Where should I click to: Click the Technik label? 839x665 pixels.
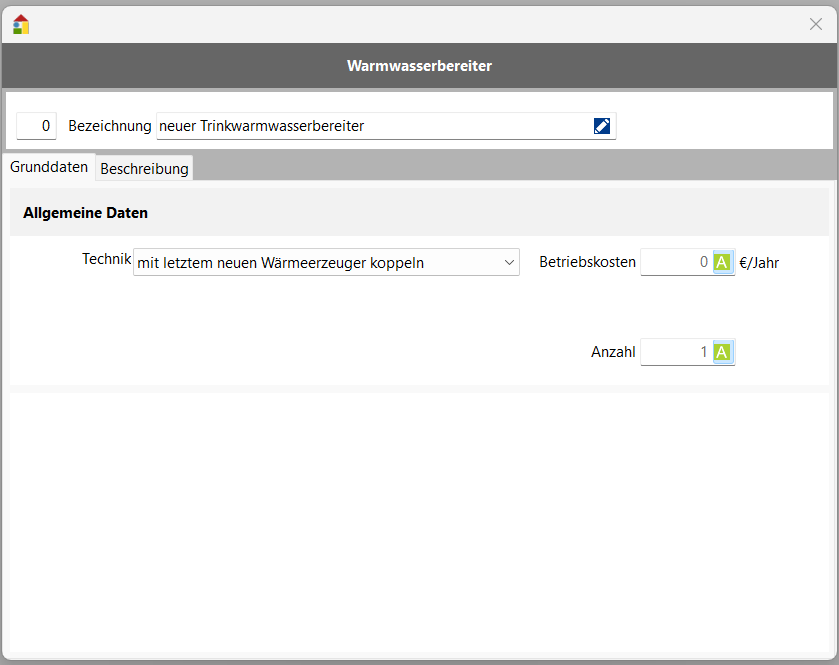coord(106,259)
